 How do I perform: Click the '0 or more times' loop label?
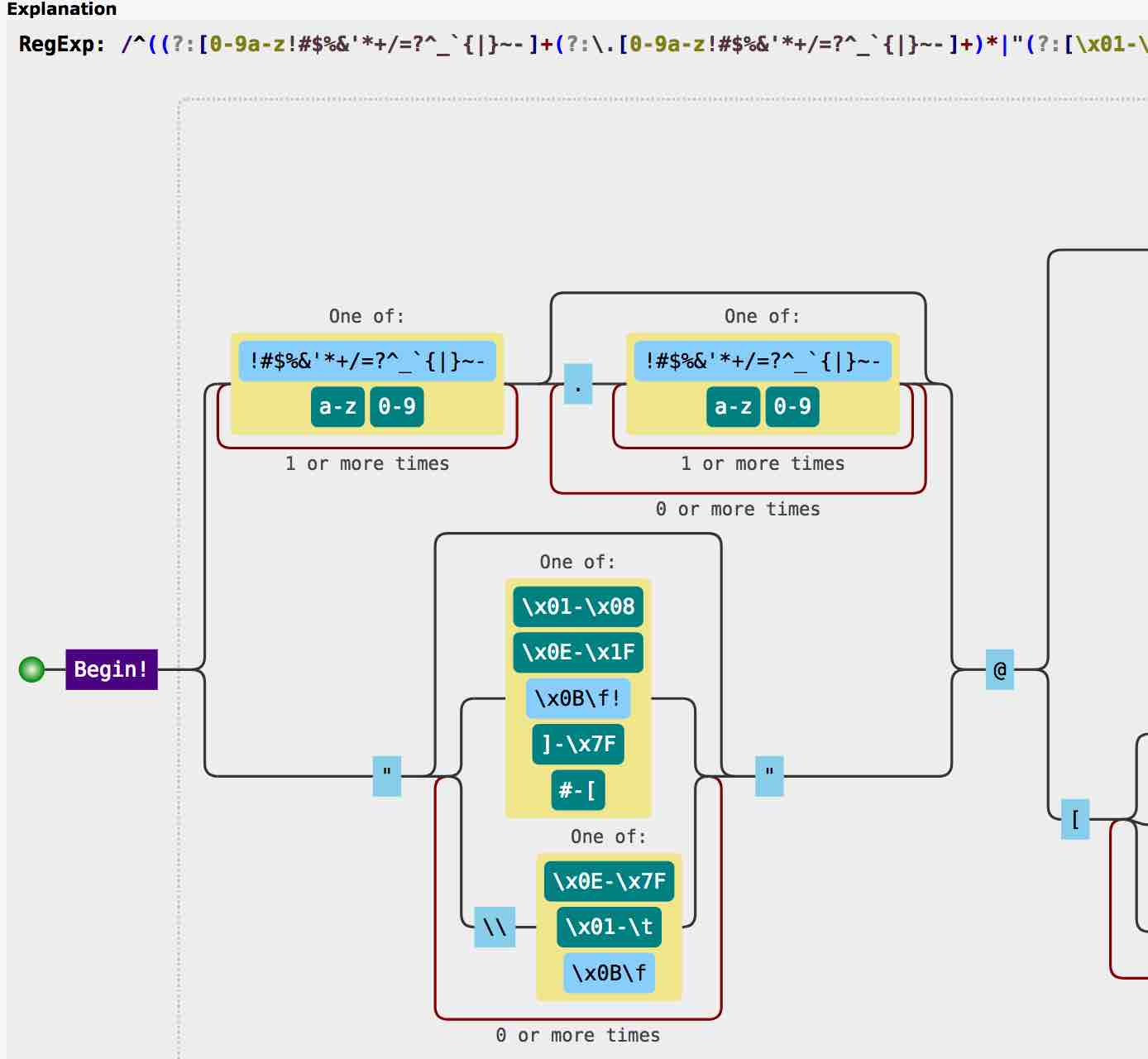click(x=737, y=509)
